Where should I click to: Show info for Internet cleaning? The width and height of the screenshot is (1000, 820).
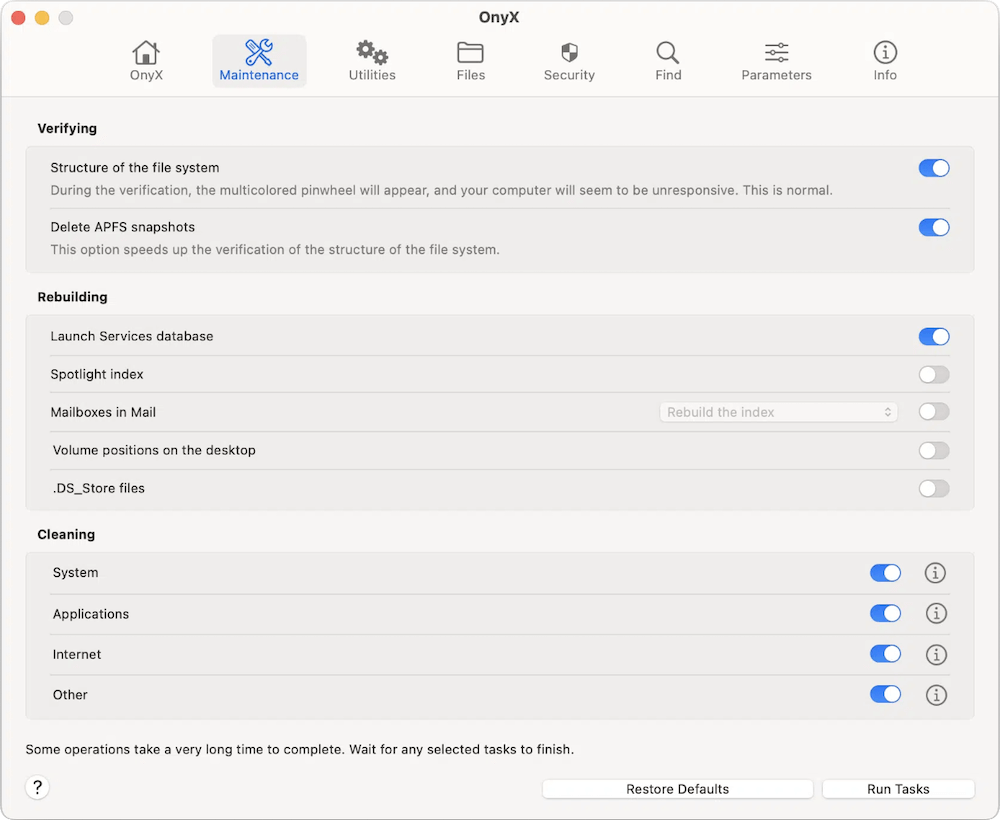[936, 654]
